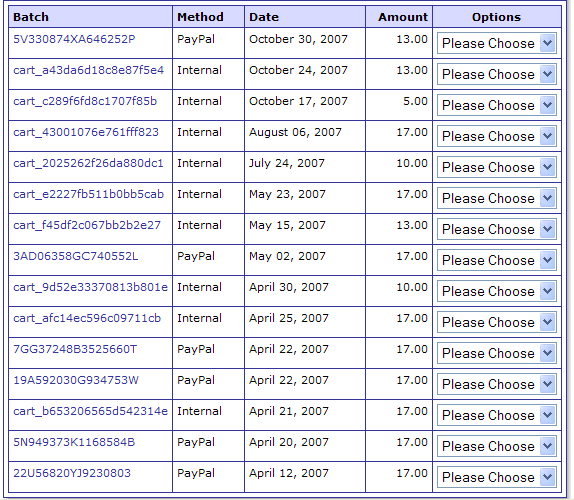Open batch link 3AD06358GC740552L
Viewport: 574px width, 500px height.
point(76,256)
